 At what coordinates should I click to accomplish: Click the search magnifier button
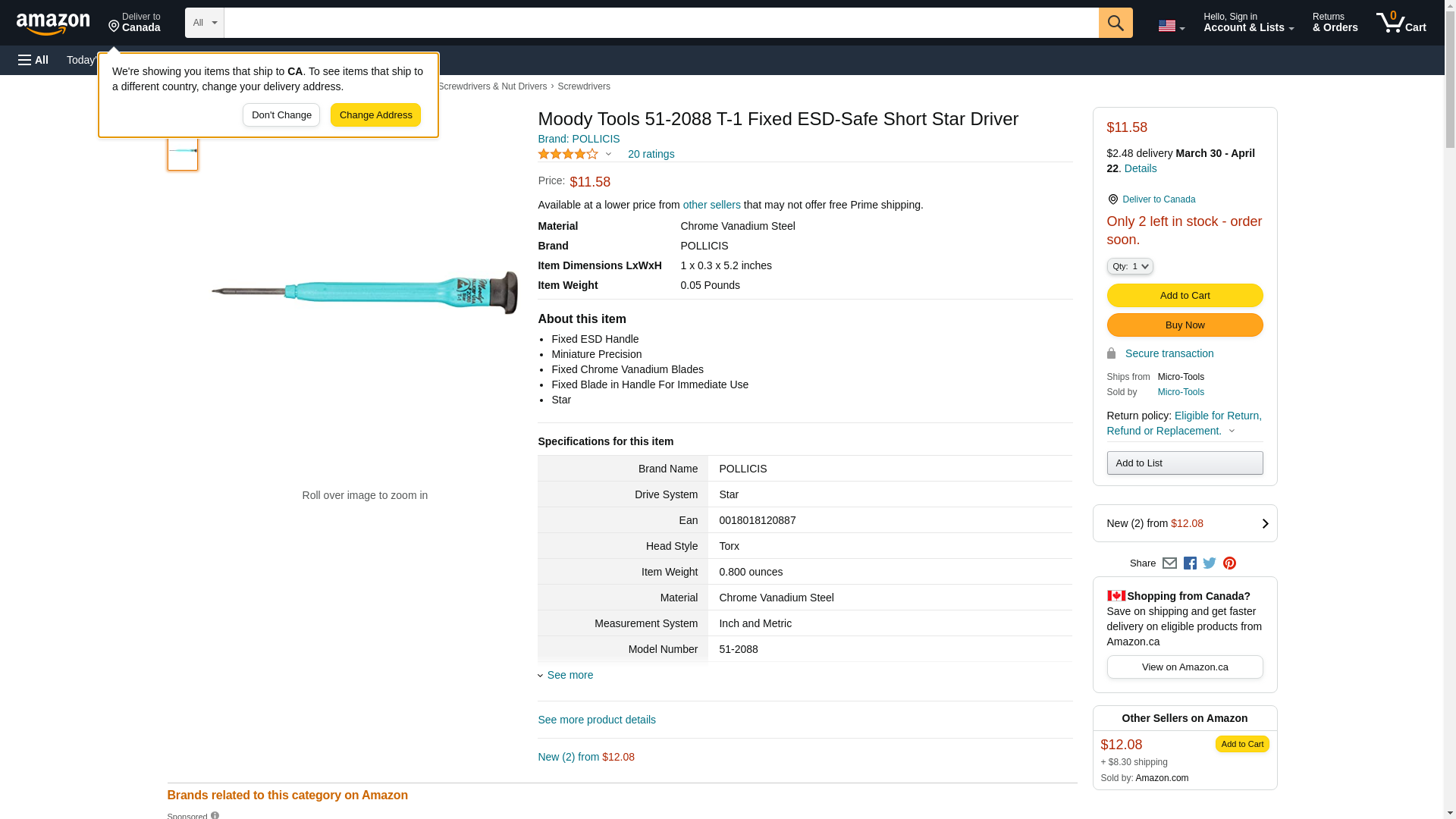point(1116,23)
